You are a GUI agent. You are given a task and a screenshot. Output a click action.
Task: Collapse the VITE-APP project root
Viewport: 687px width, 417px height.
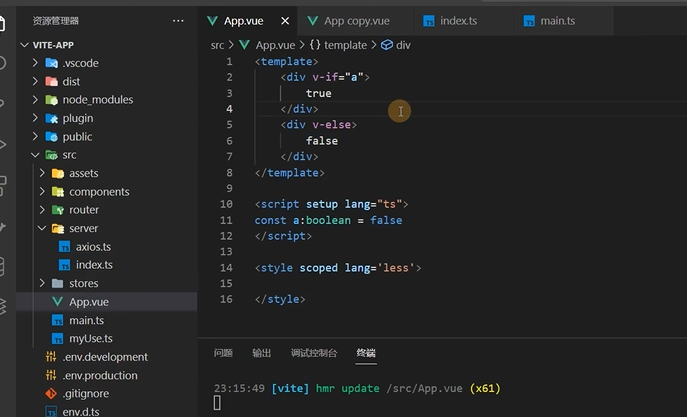(25, 45)
